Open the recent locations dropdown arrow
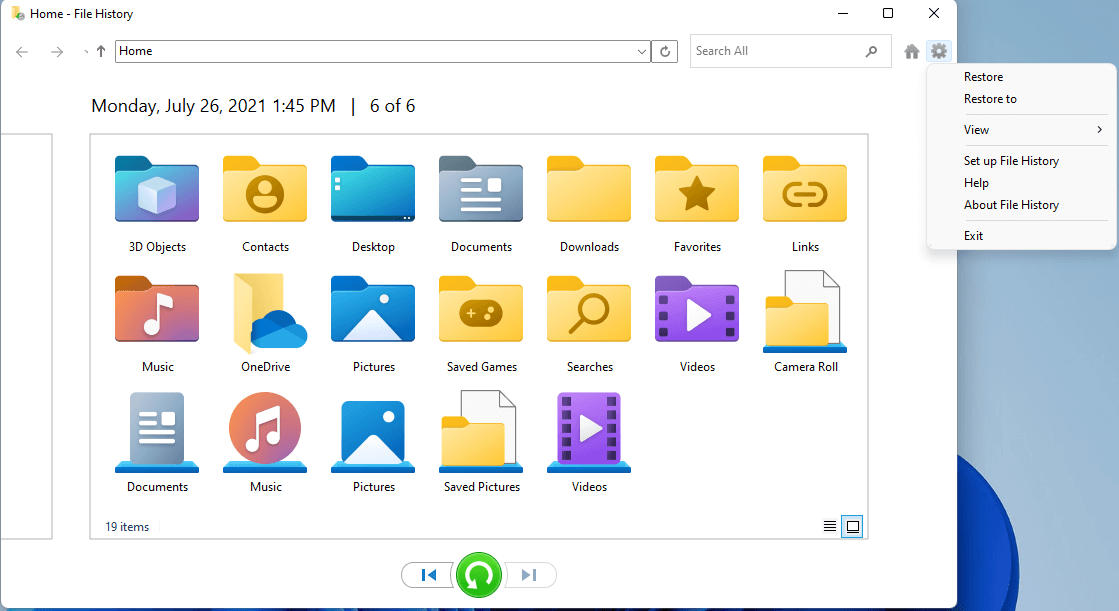The width and height of the screenshot is (1119, 611). [86, 51]
